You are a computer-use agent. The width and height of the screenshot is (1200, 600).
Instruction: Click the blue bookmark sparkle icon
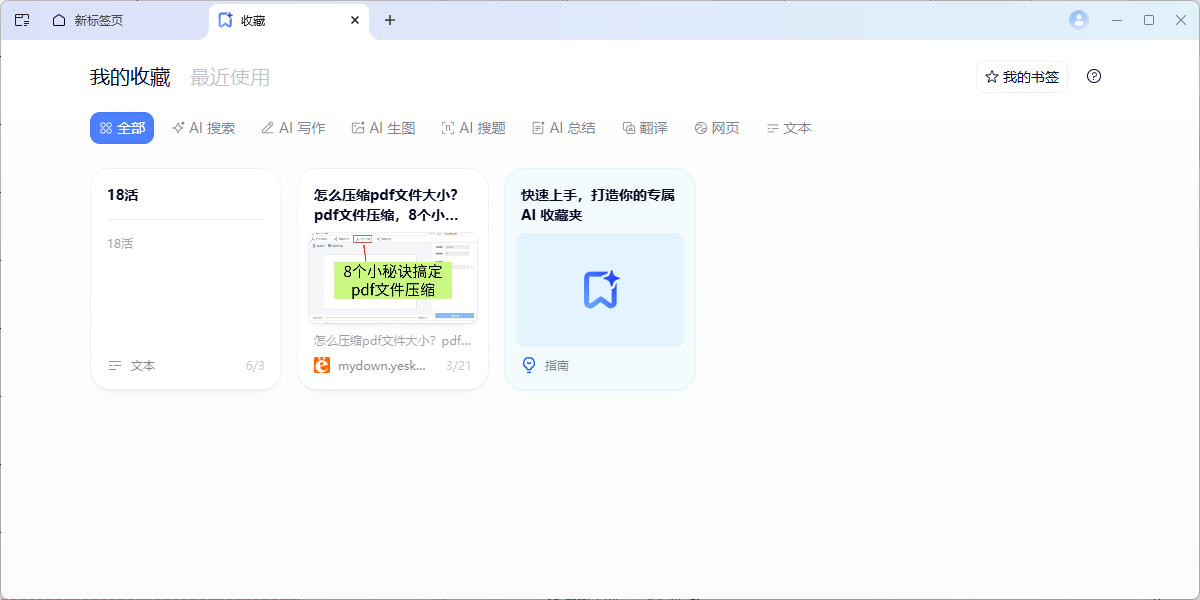click(x=600, y=290)
